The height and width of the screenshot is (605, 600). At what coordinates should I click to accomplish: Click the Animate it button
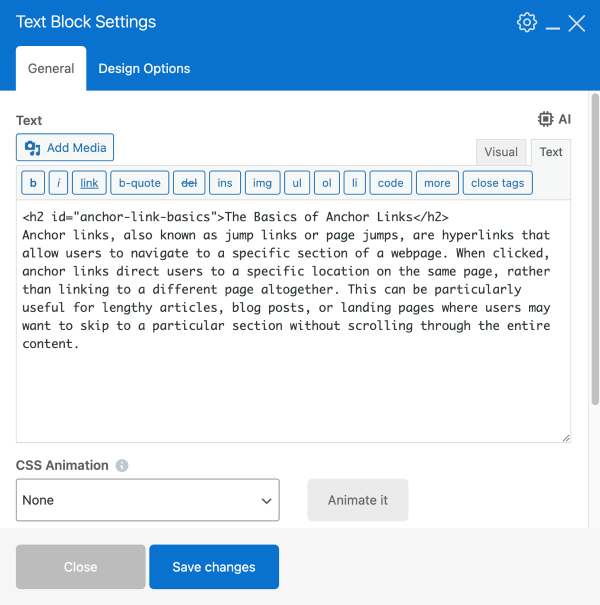point(357,500)
